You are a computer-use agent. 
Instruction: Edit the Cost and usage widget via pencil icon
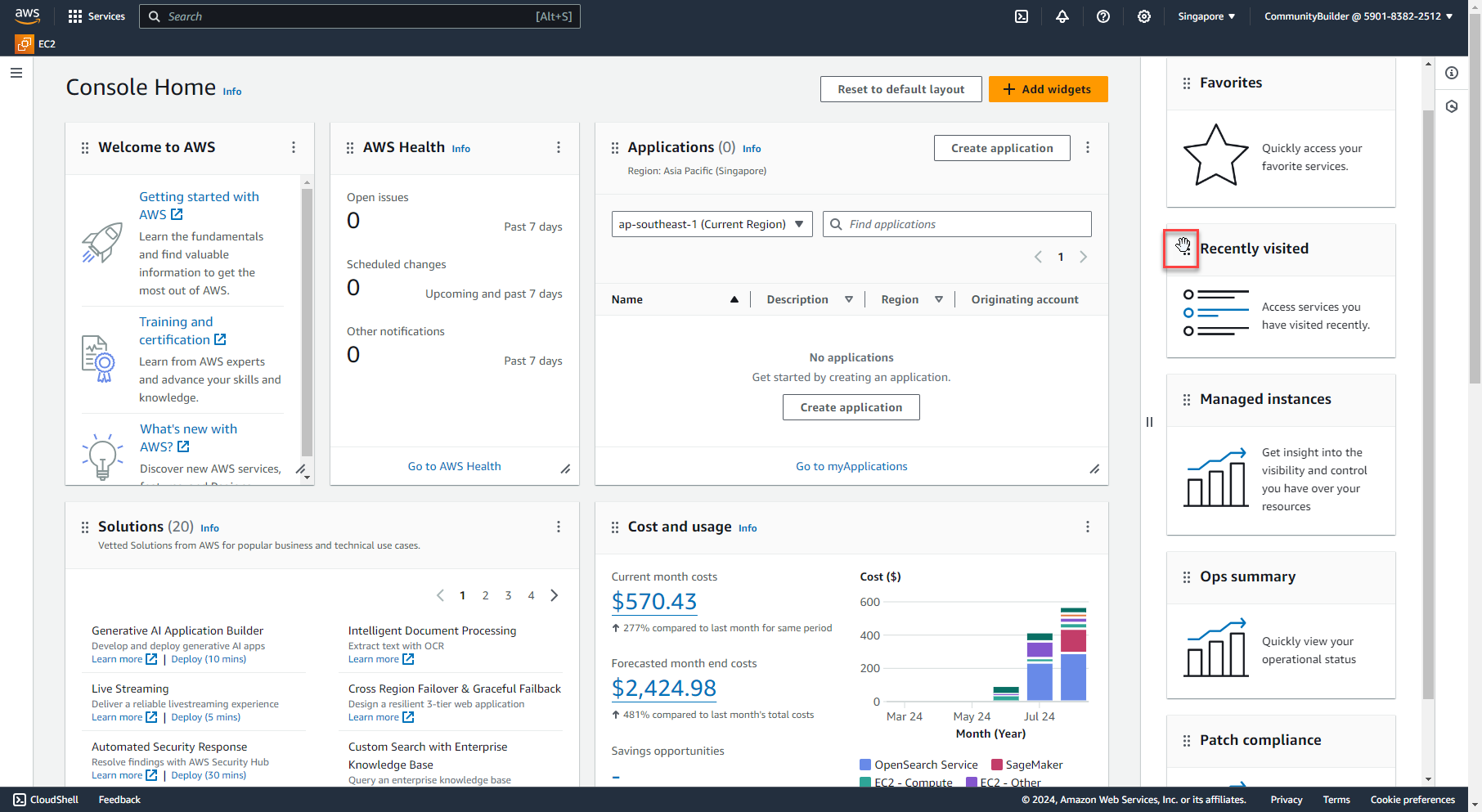point(1088,527)
